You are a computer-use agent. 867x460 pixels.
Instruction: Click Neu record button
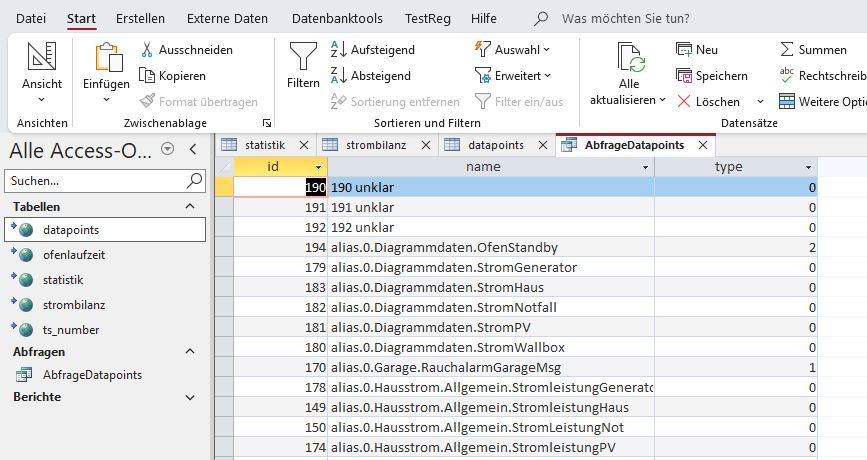coord(697,50)
